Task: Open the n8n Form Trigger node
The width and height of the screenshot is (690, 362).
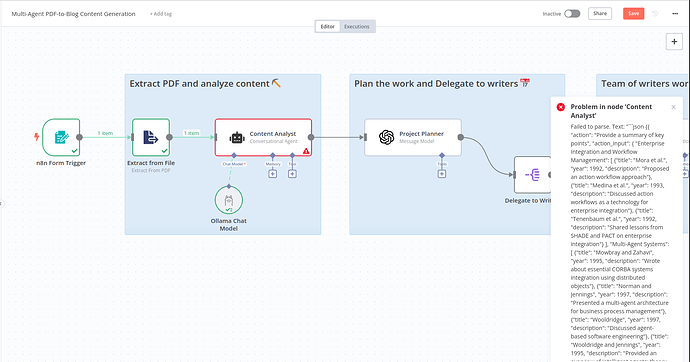Action: [x=61, y=137]
